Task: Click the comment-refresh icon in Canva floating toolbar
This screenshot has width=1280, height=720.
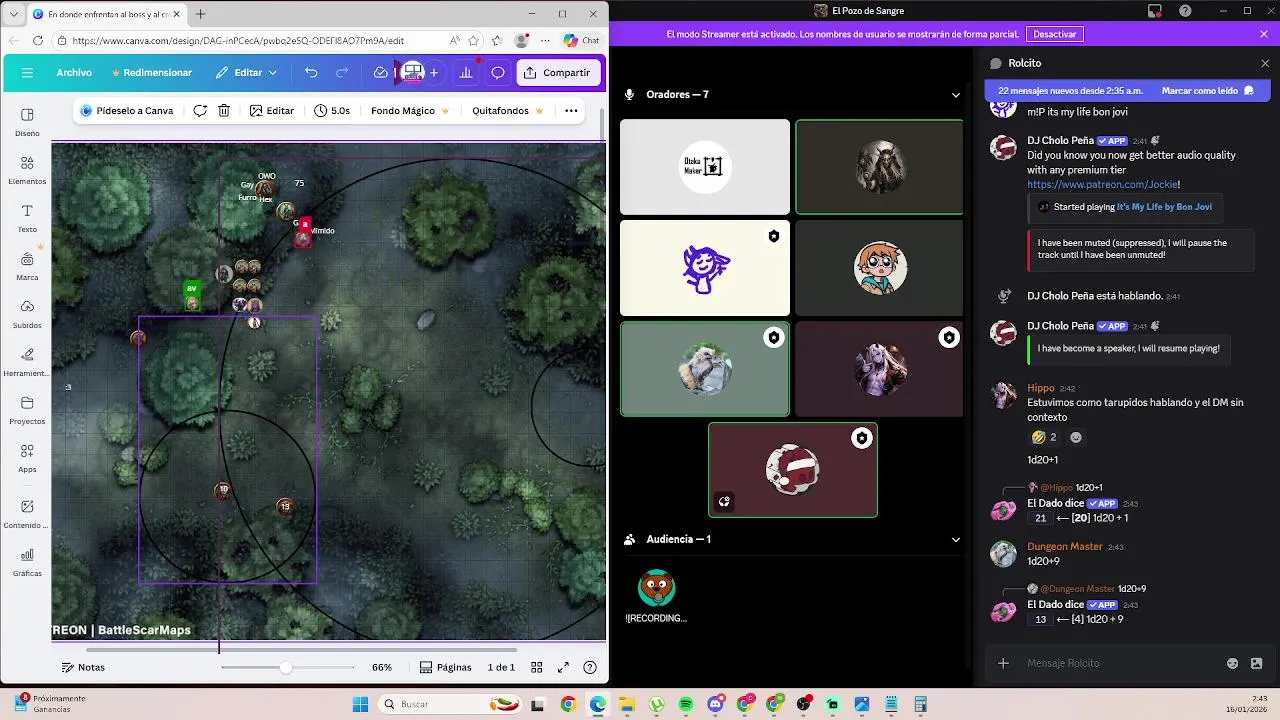Action: click(200, 111)
